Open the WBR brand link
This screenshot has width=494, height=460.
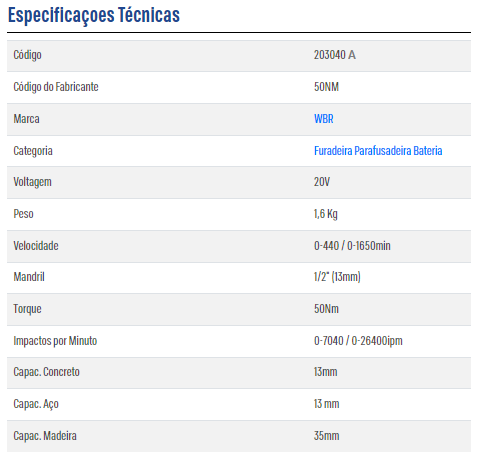point(323,119)
